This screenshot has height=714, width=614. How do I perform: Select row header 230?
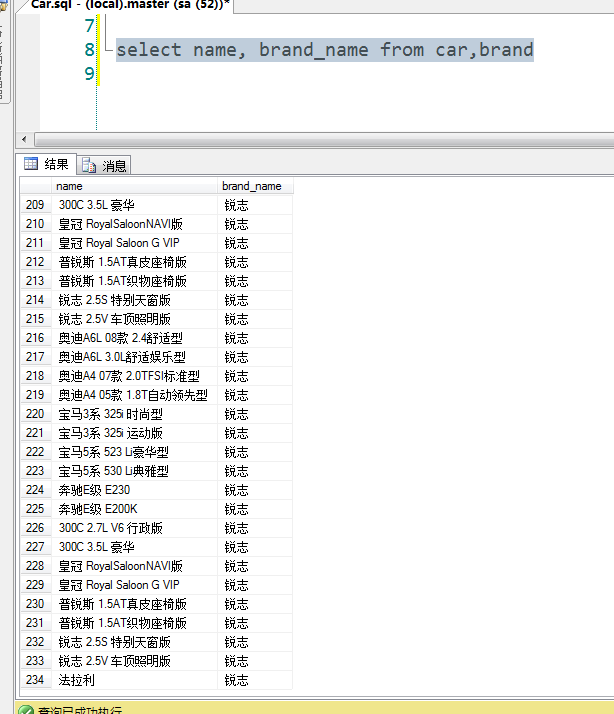(x=36, y=604)
